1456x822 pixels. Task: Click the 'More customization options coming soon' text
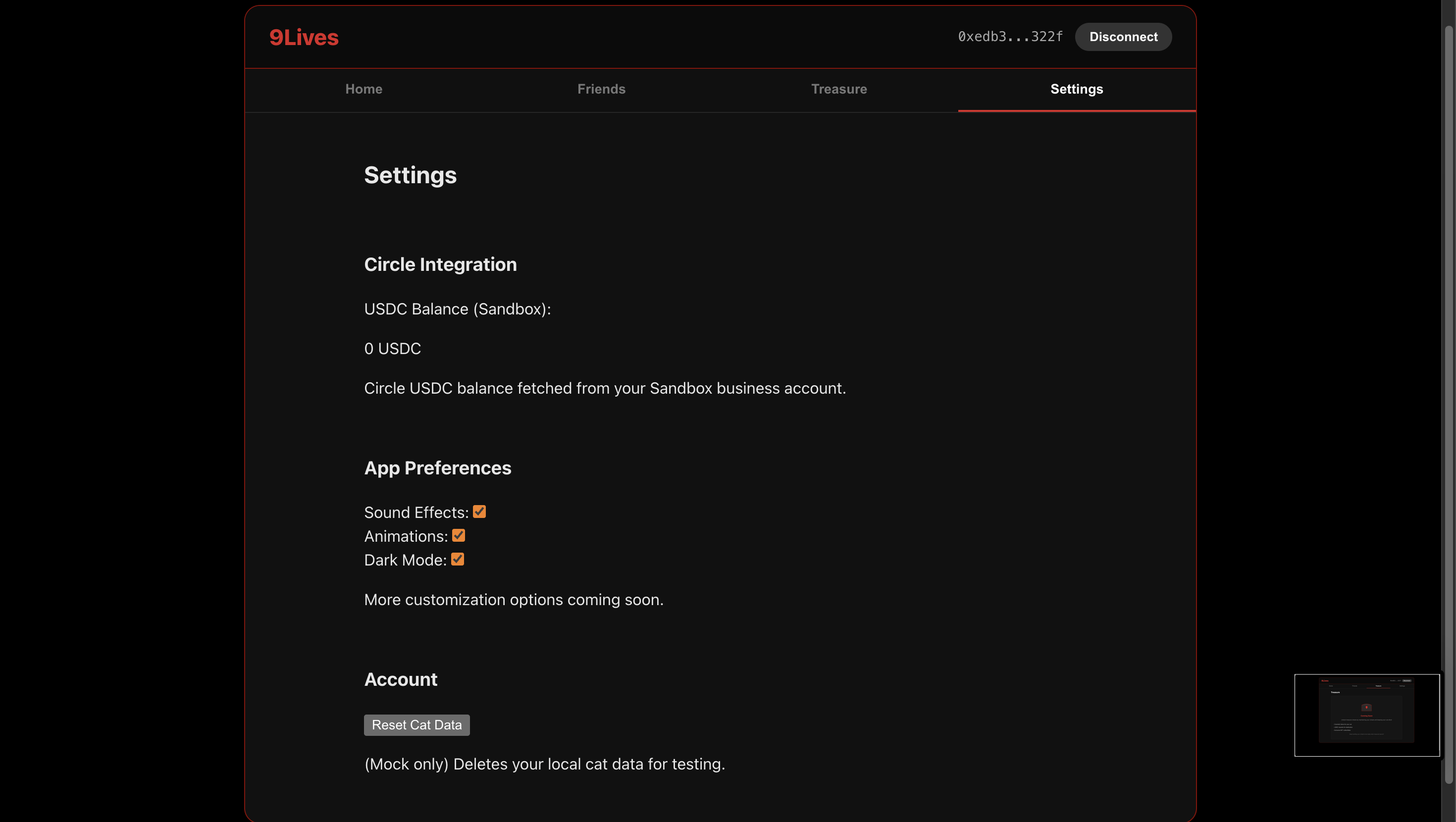[x=513, y=600]
